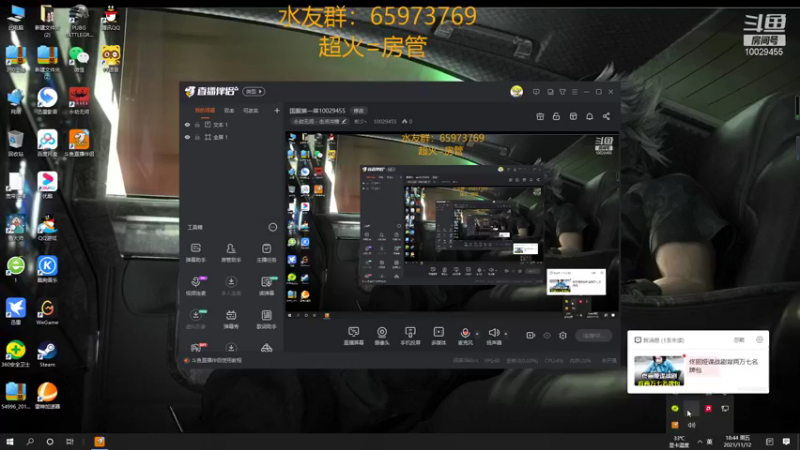This screenshot has height=450, width=800.
Task: Click the 修改 button beside room title
Action: click(x=359, y=110)
